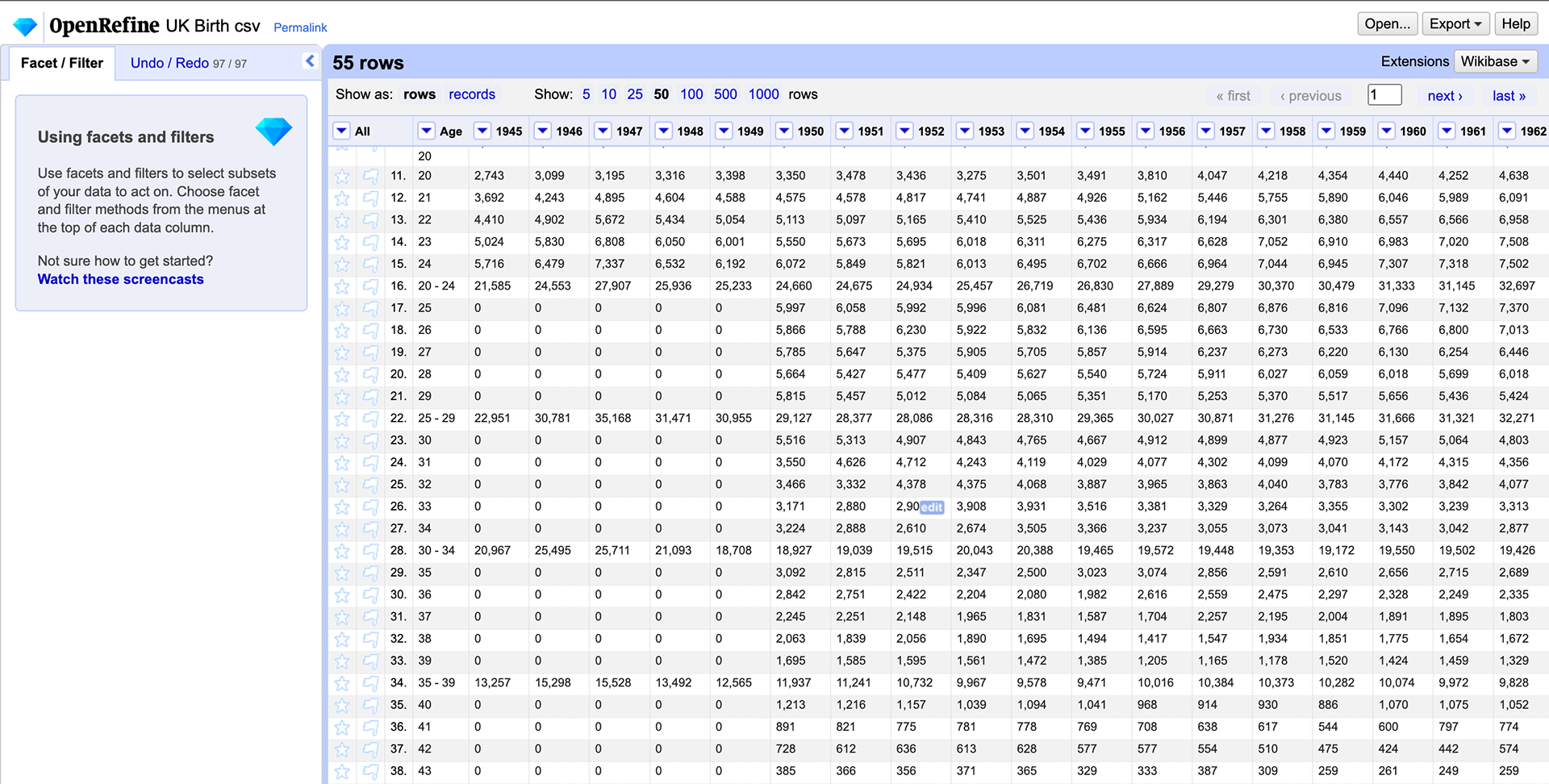This screenshot has height=784, width=1549.
Task: Go to the next page
Action: (x=1445, y=96)
